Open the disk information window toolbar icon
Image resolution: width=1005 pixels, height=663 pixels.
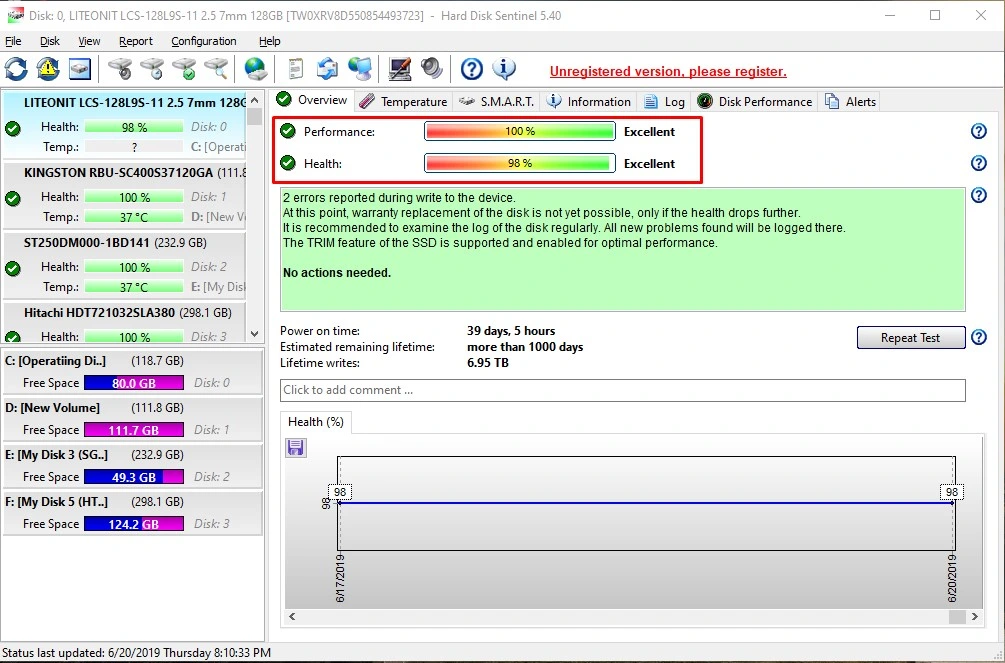click(x=80, y=69)
